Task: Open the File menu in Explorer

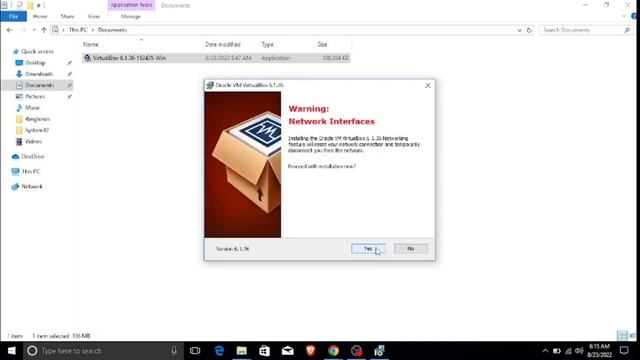Action: 13,16
